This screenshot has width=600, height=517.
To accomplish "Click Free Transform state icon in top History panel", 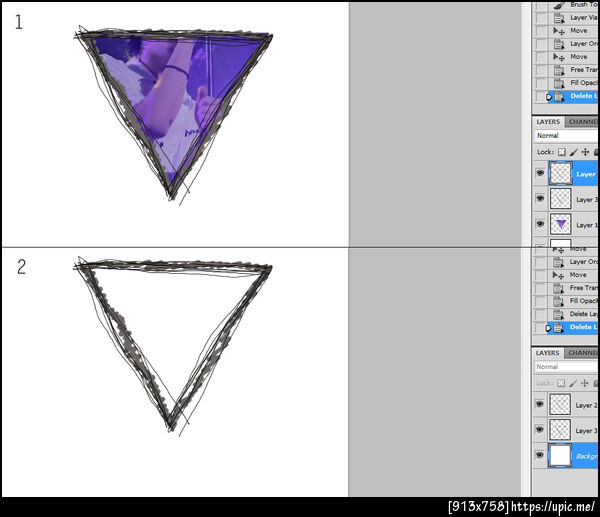I will 559,70.
